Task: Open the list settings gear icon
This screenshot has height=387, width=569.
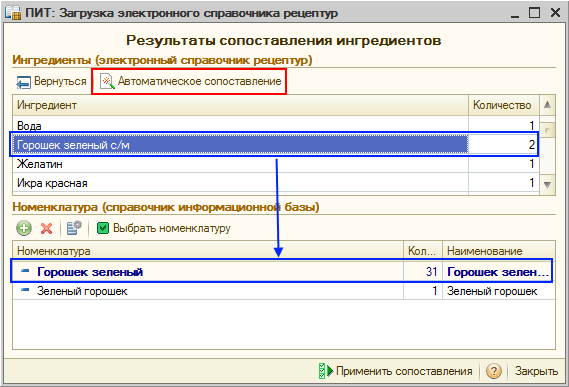Action: 74,228
